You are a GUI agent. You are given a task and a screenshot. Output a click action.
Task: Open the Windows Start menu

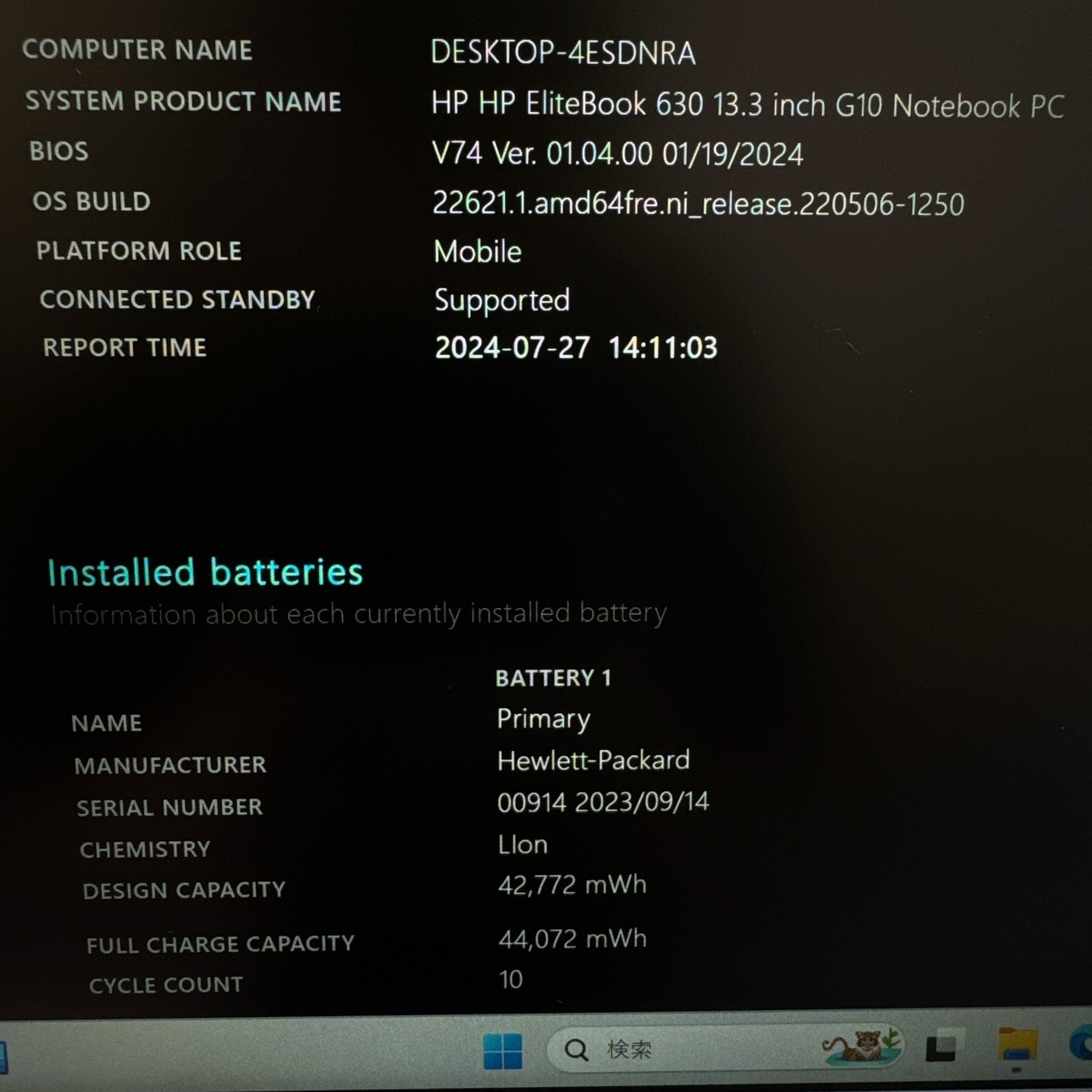click(x=502, y=1050)
